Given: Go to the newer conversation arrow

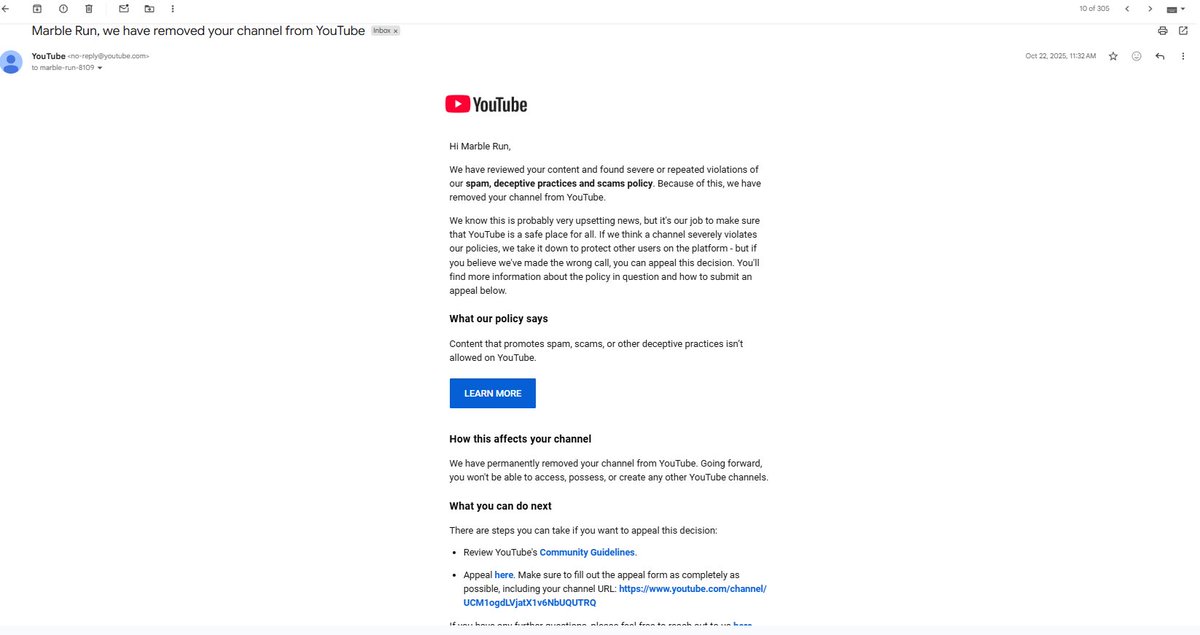Looking at the screenshot, I should pos(1127,8).
